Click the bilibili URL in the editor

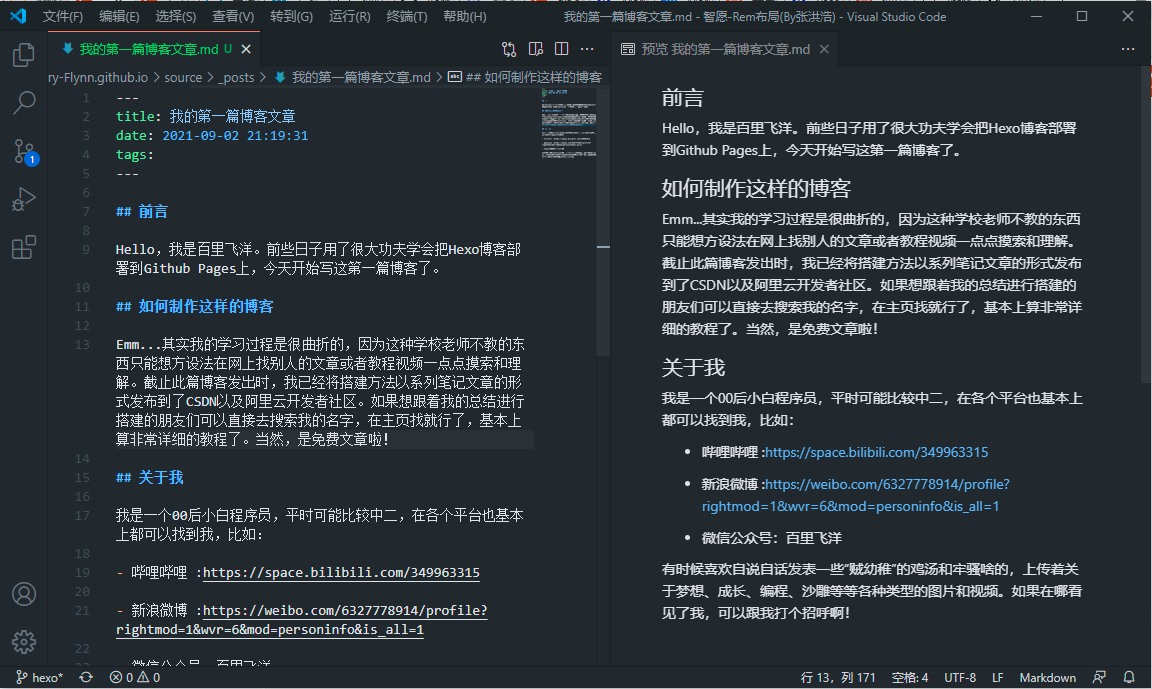(x=341, y=572)
